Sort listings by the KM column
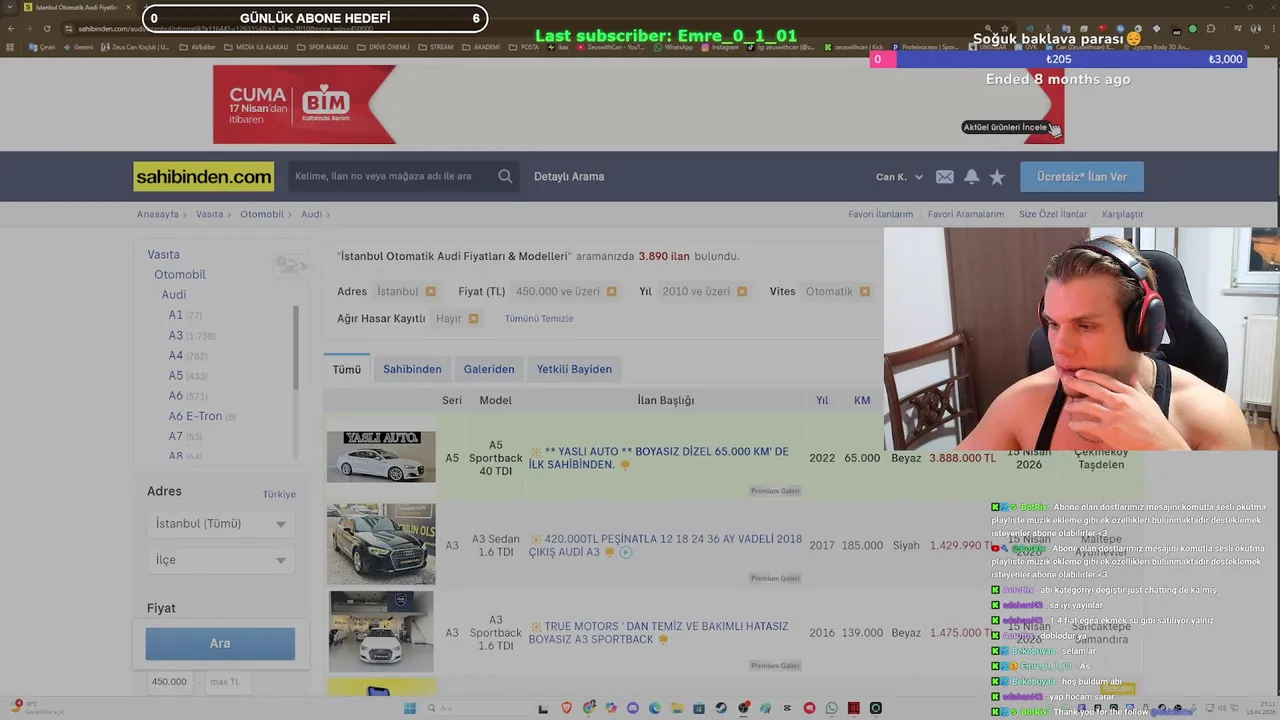The width and height of the screenshot is (1280, 720). point(862,400)
